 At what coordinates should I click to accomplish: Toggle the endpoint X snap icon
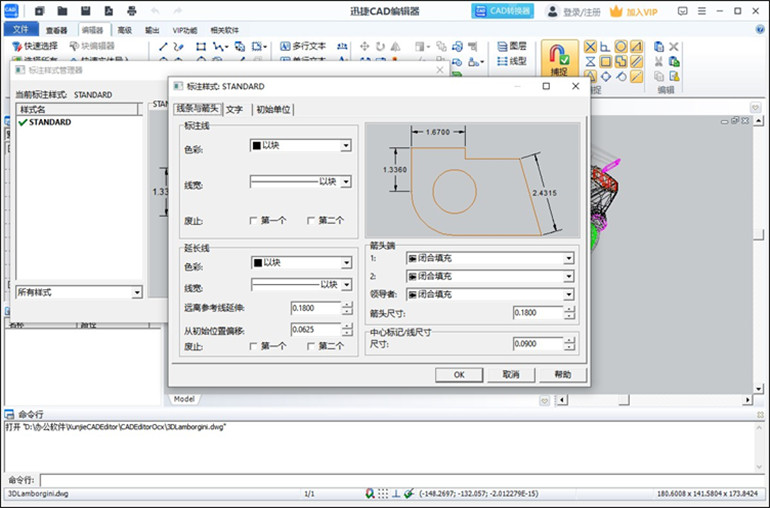pyautogui.click(x=590, y=47)
